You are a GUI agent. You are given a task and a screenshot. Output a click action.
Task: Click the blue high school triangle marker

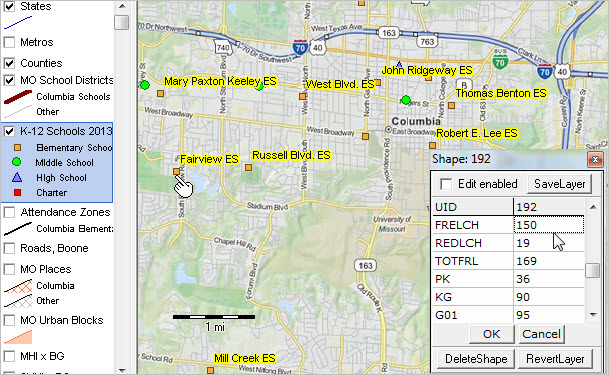pos(399,64)
